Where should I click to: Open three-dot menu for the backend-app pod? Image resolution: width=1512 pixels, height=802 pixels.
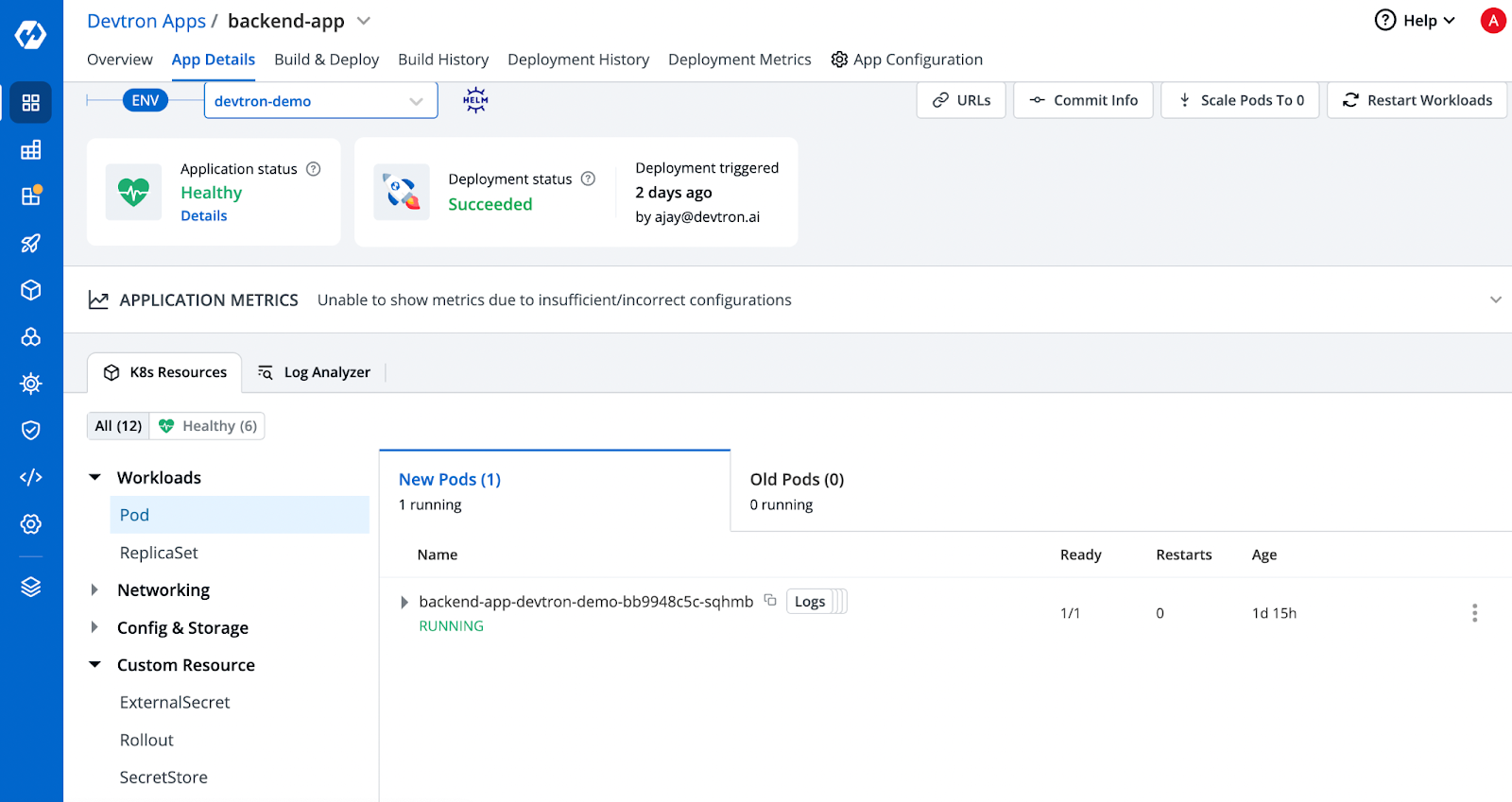(x=1474, y=613)
